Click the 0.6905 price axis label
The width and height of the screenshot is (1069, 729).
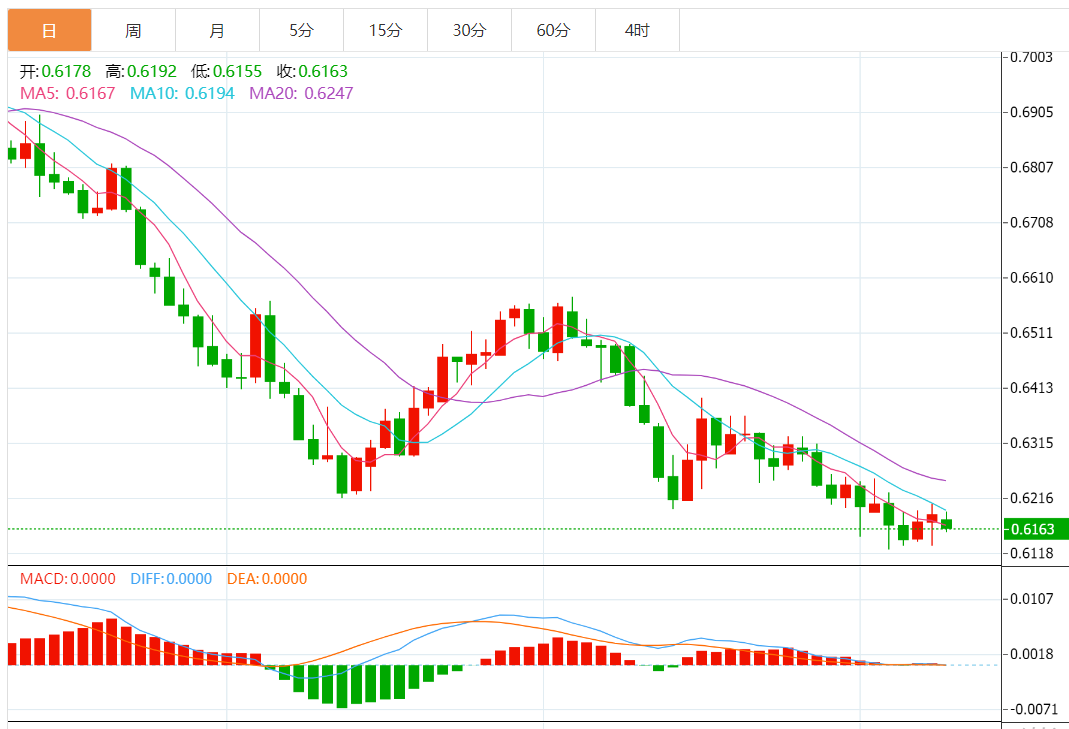pyautogui.click(x=1031, y=112)
